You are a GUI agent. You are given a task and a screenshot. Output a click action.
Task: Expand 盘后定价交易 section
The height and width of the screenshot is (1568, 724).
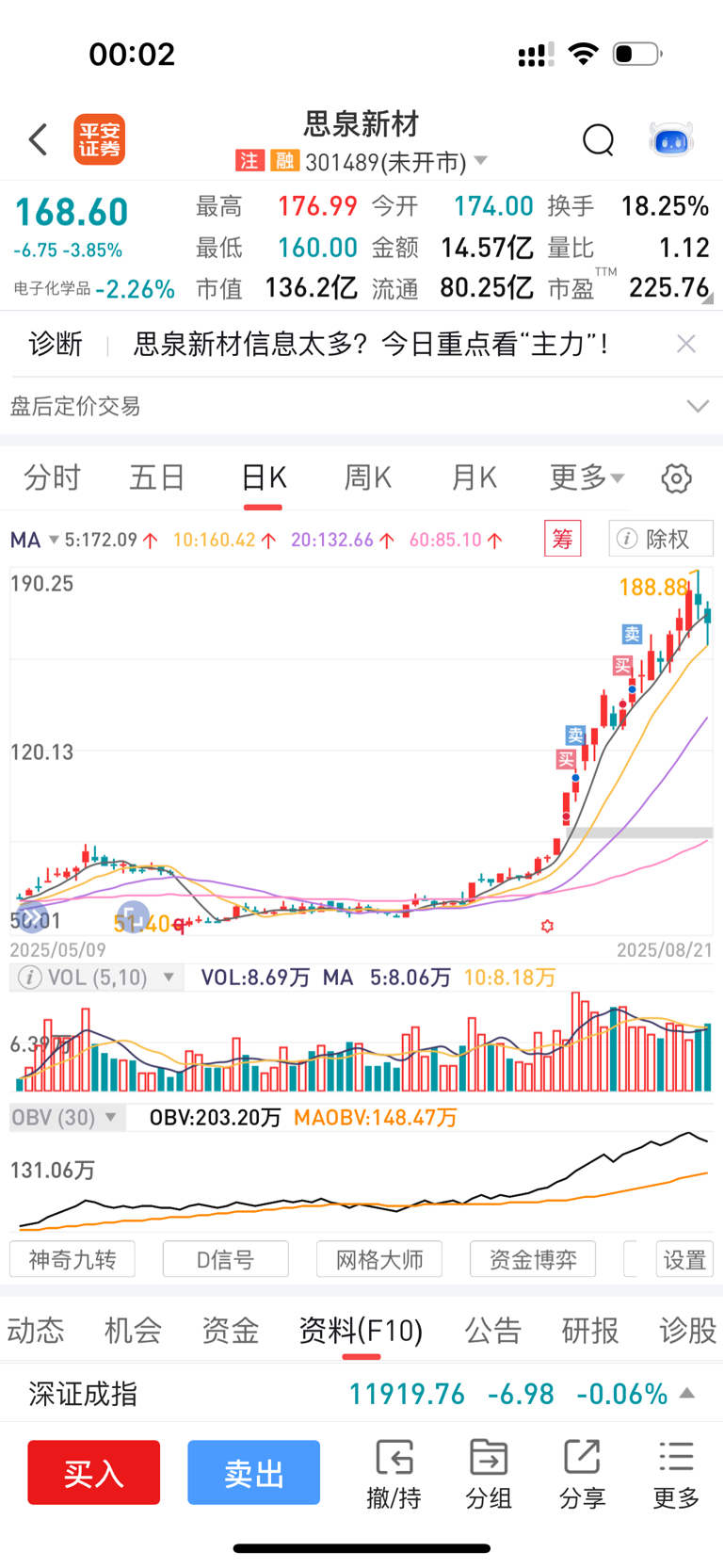[698, 406]
